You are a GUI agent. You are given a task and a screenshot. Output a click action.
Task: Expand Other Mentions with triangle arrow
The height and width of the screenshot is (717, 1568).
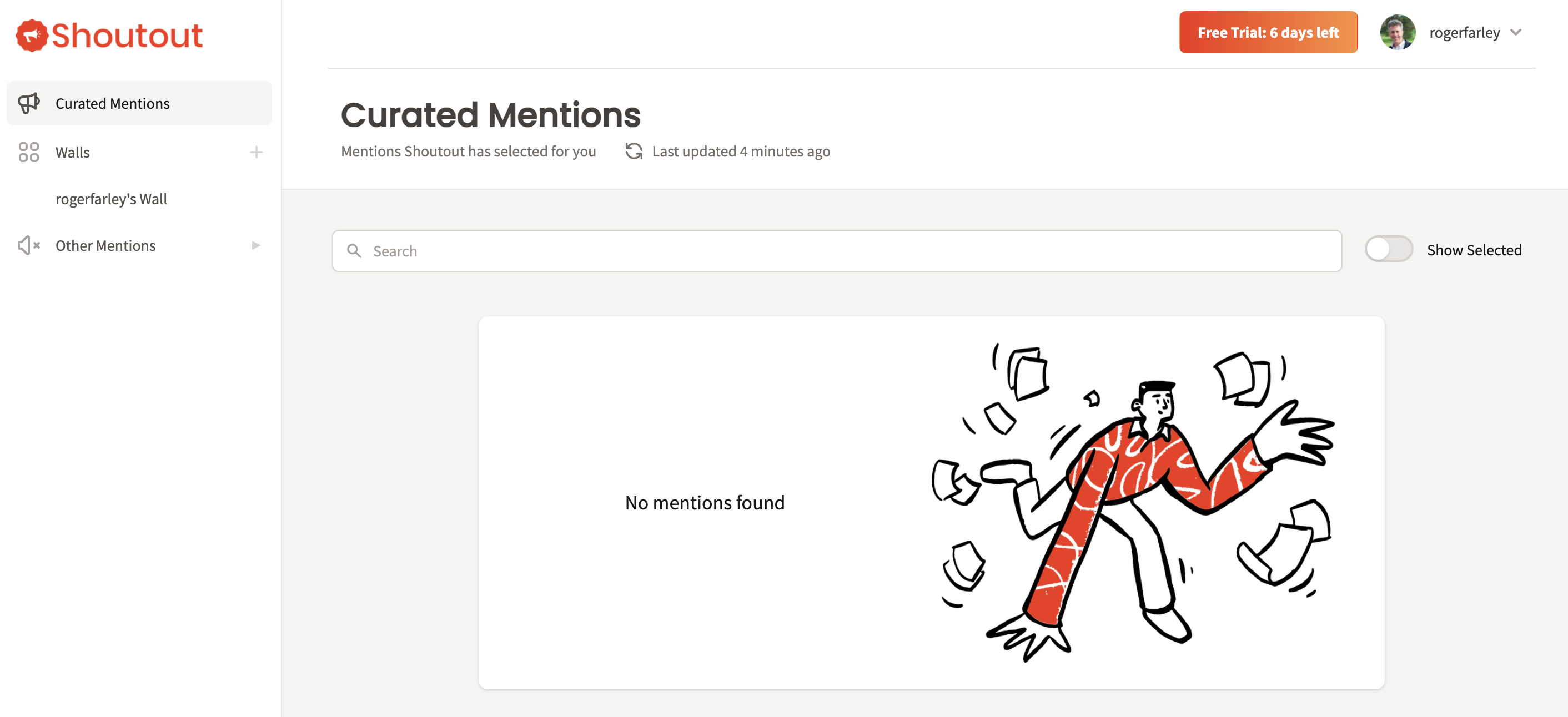(255, 245)
